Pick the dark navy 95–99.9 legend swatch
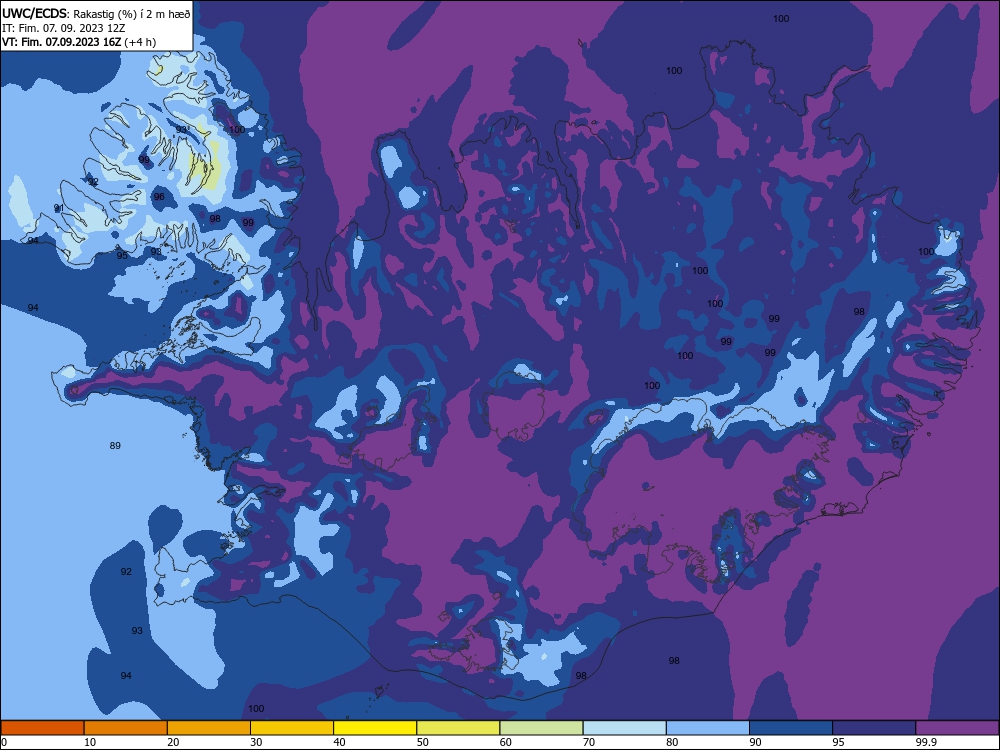Viewport: 1000px width, 750px height. point(874,728)
